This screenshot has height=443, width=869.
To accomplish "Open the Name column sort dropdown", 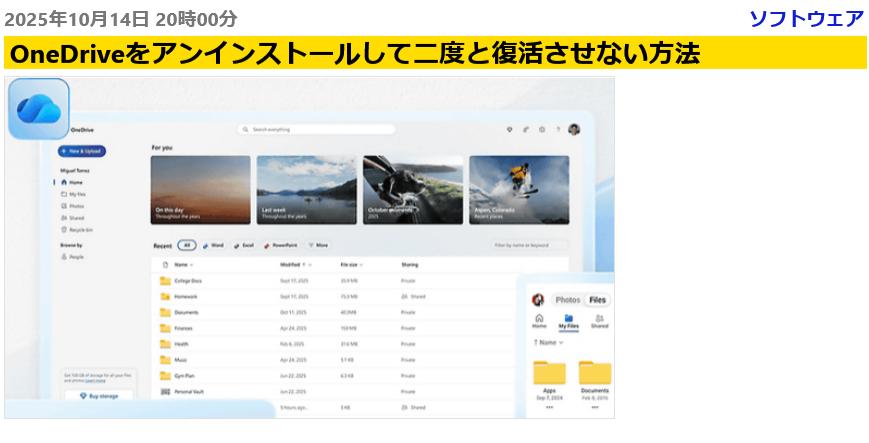I will 183,265.
